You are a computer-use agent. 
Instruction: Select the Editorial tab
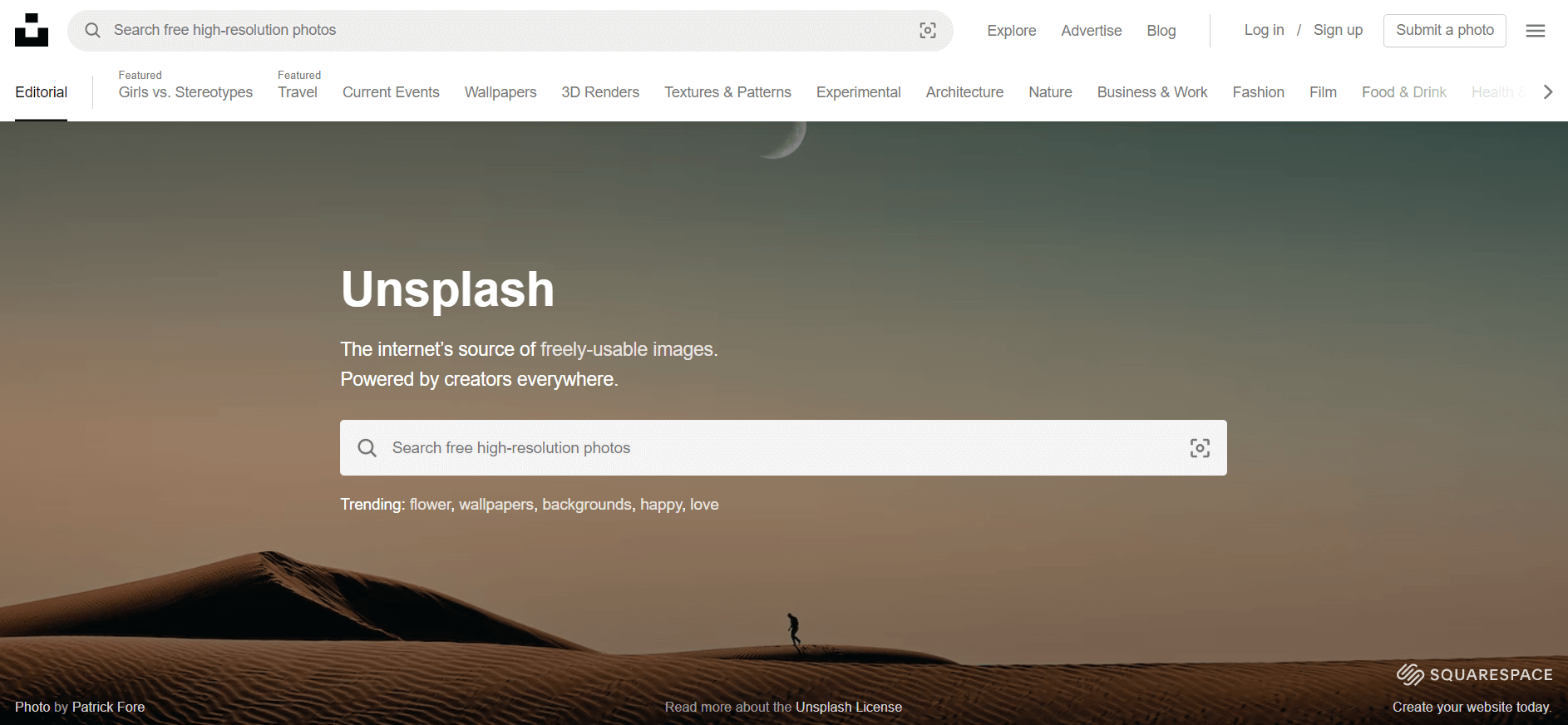[x=42, y=92]
